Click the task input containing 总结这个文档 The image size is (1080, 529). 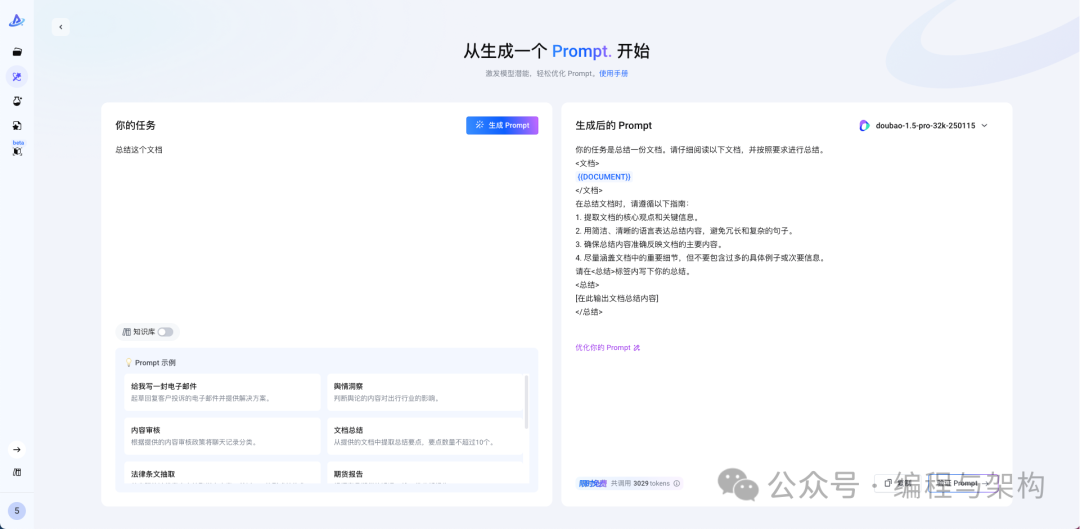(x=326, y=231)
